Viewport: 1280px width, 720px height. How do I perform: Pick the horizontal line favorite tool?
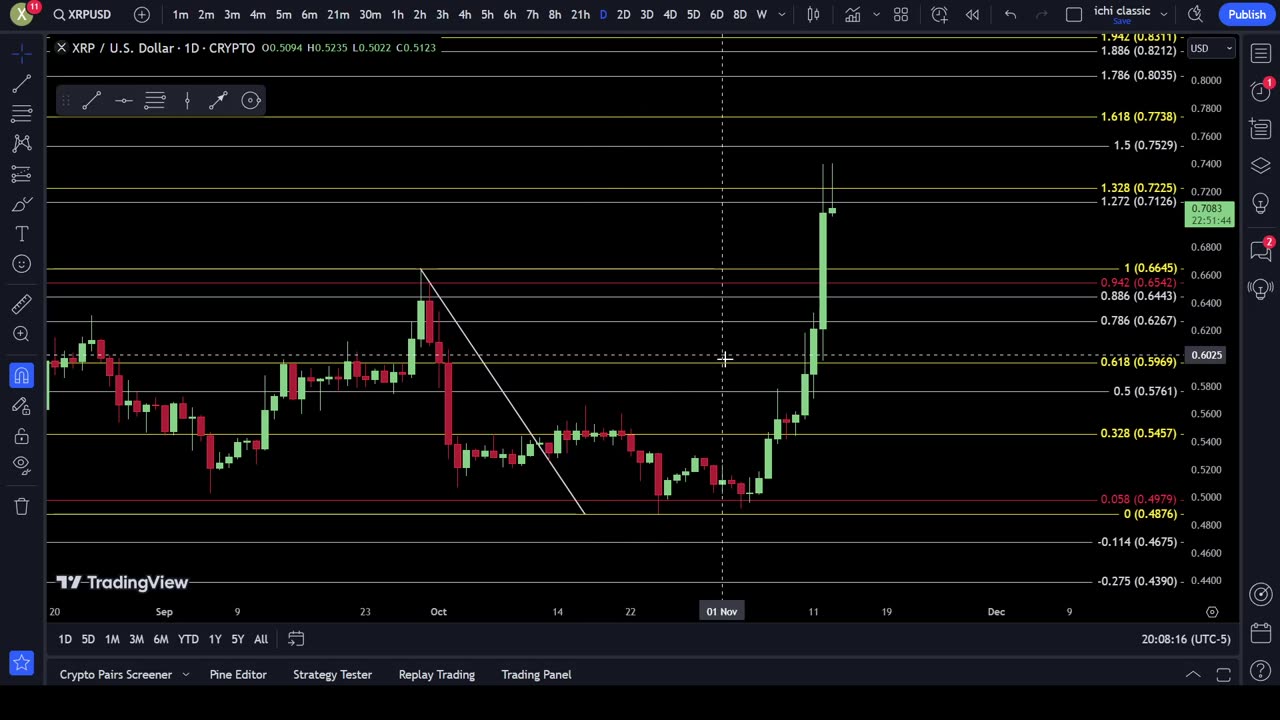pyautogui.click(x=123, y=100)
